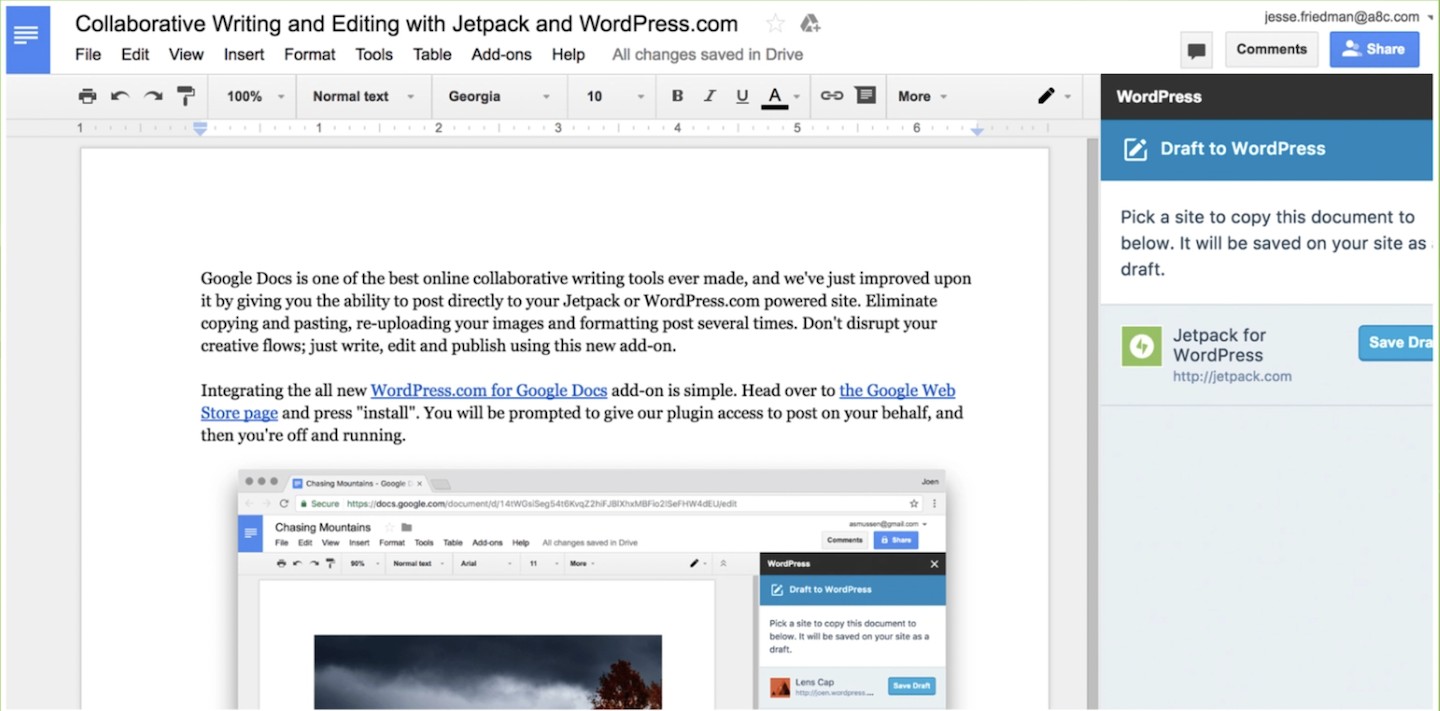Viewport: 1440px width, 711px height.
Task: Toggle bold formatting
Action: [677, 96]
